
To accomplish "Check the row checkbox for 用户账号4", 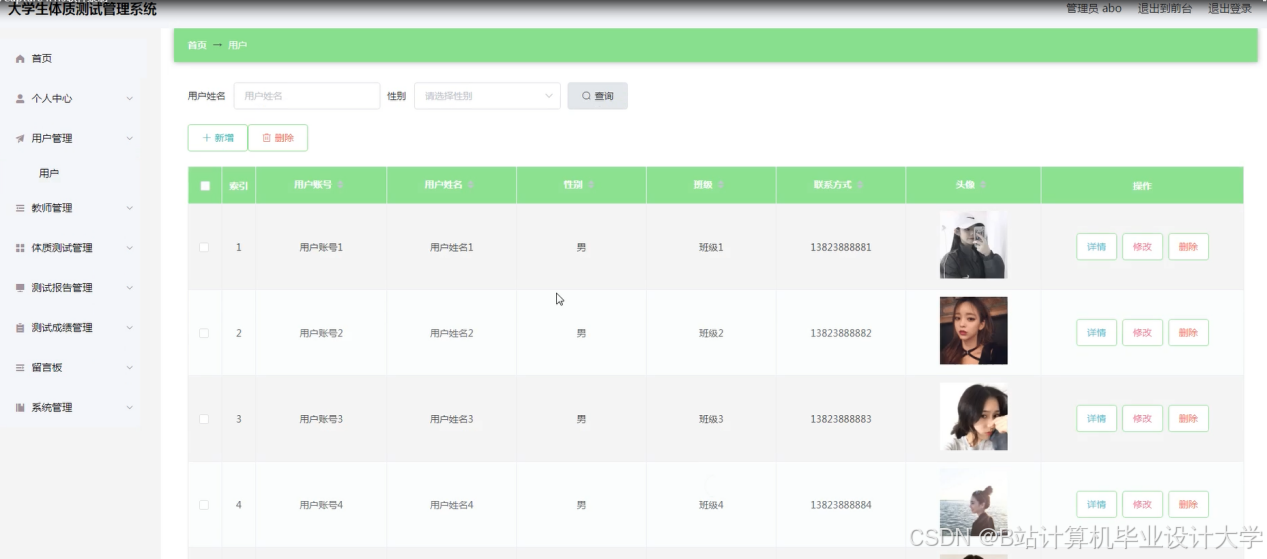I will [x=204, y=505].
